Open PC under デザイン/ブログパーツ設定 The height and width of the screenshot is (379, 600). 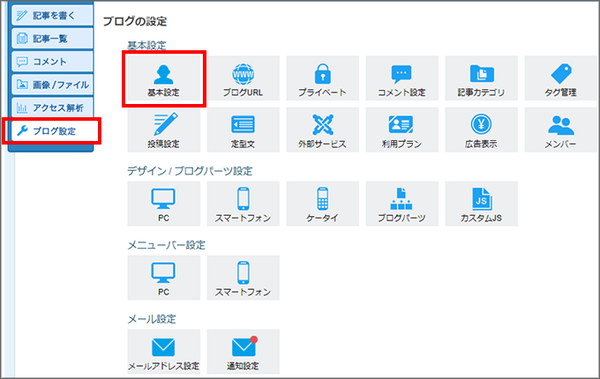[x=164, y=204]
